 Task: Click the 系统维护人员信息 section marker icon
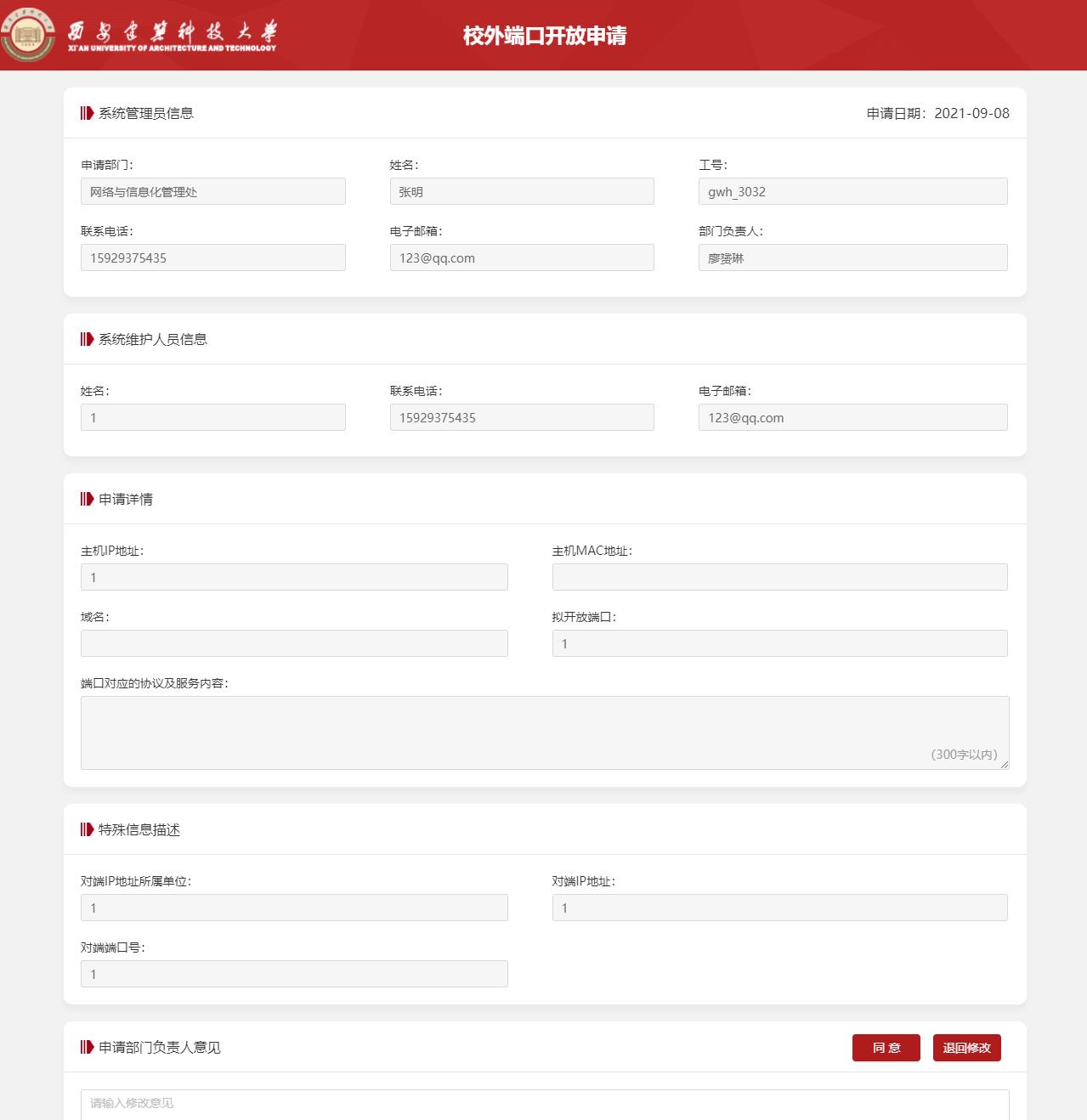[x=87, y=339]
